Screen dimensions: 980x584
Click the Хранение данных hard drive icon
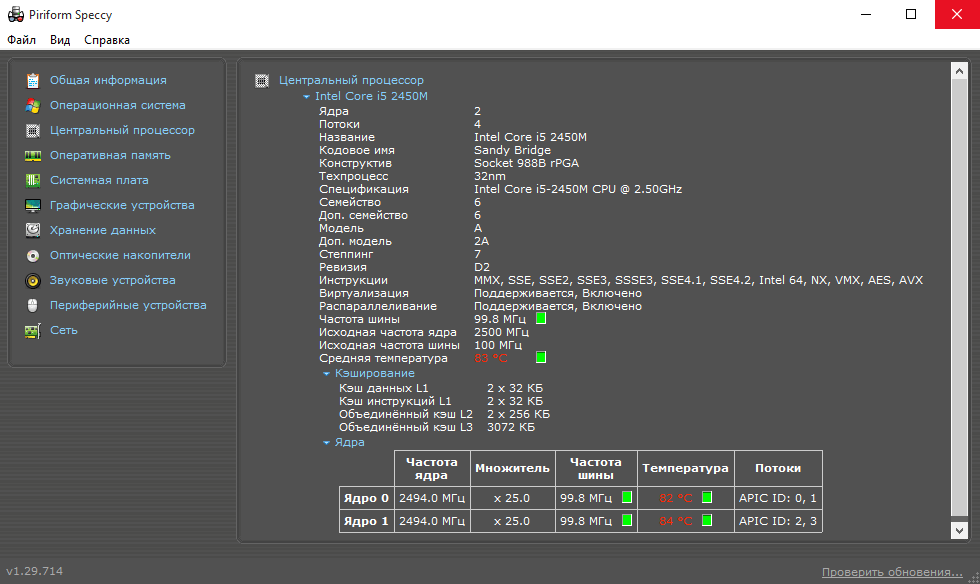click(32, 230)
